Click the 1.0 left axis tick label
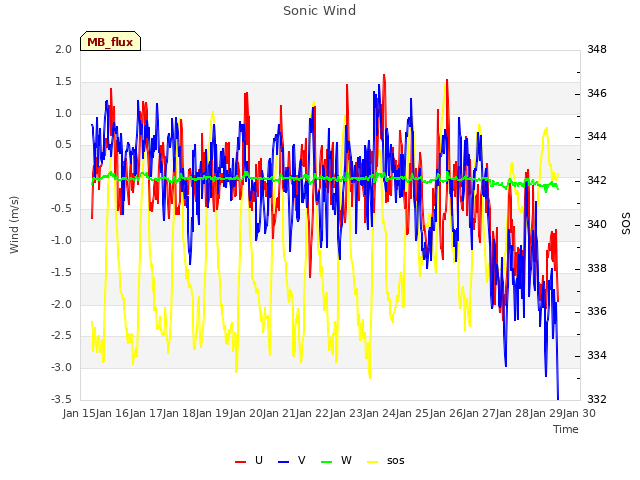This screenshot has height=480, width=640. (x=63, y=113)
